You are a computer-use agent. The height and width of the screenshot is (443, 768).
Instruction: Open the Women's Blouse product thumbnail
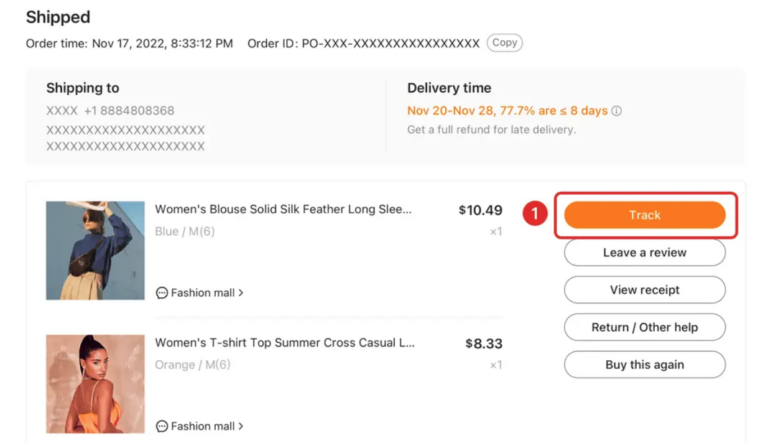click(x=95, y=250)
